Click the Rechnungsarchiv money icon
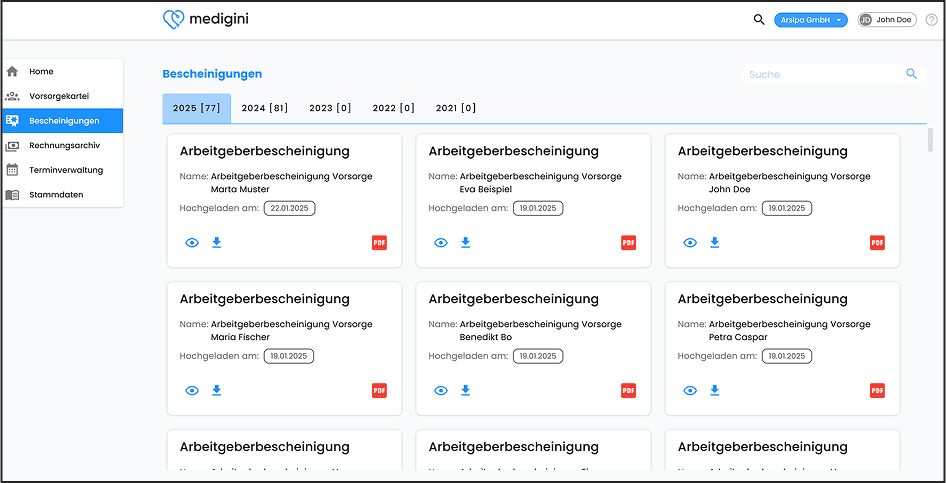This screenshot has height=483, width=946. 12,145
